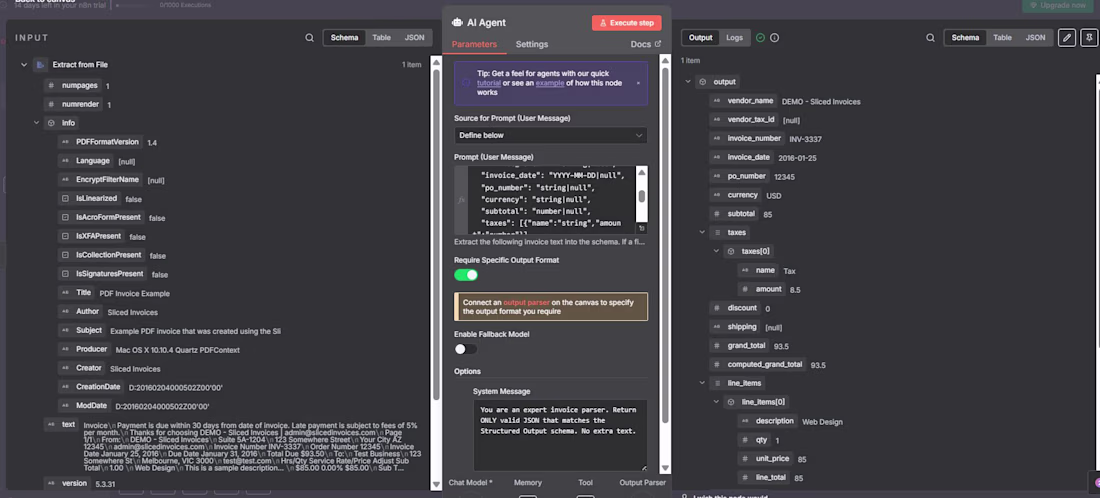
Task: Click the Input panel vertical scrollbar
Action: click(436, 235)
